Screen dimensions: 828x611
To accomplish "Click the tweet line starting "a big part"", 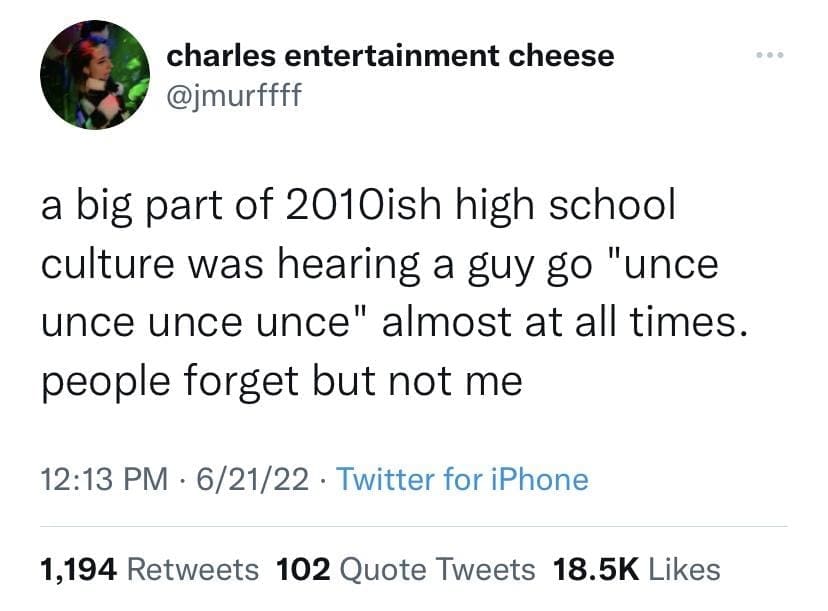I will [x=358, y=206].
